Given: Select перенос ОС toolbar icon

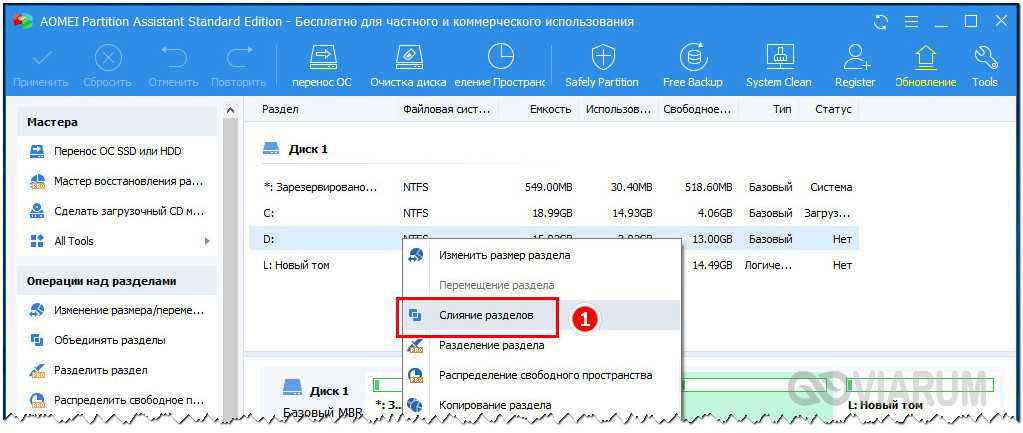Looking at the screenshot, I should 321,58.
